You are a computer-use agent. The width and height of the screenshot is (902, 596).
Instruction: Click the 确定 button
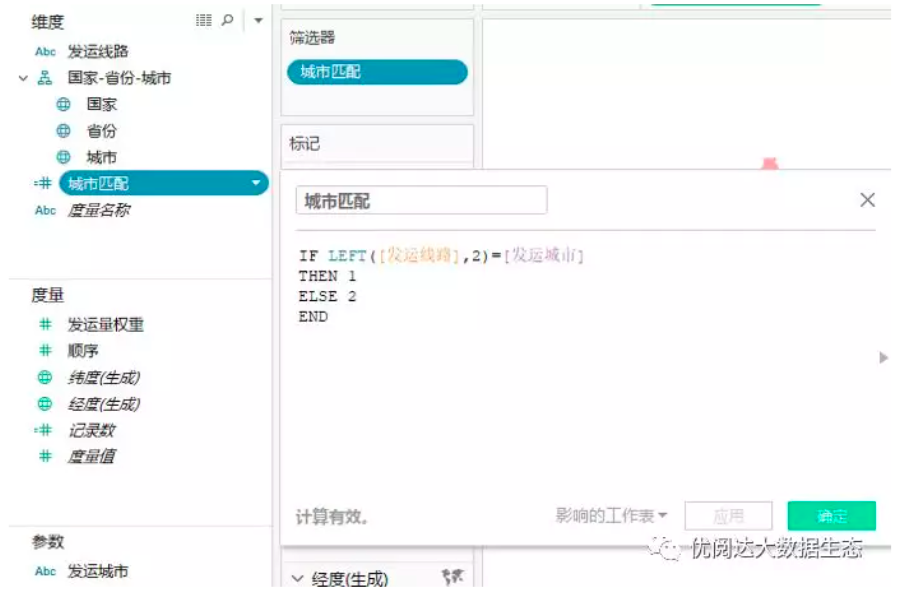(831, 516)
